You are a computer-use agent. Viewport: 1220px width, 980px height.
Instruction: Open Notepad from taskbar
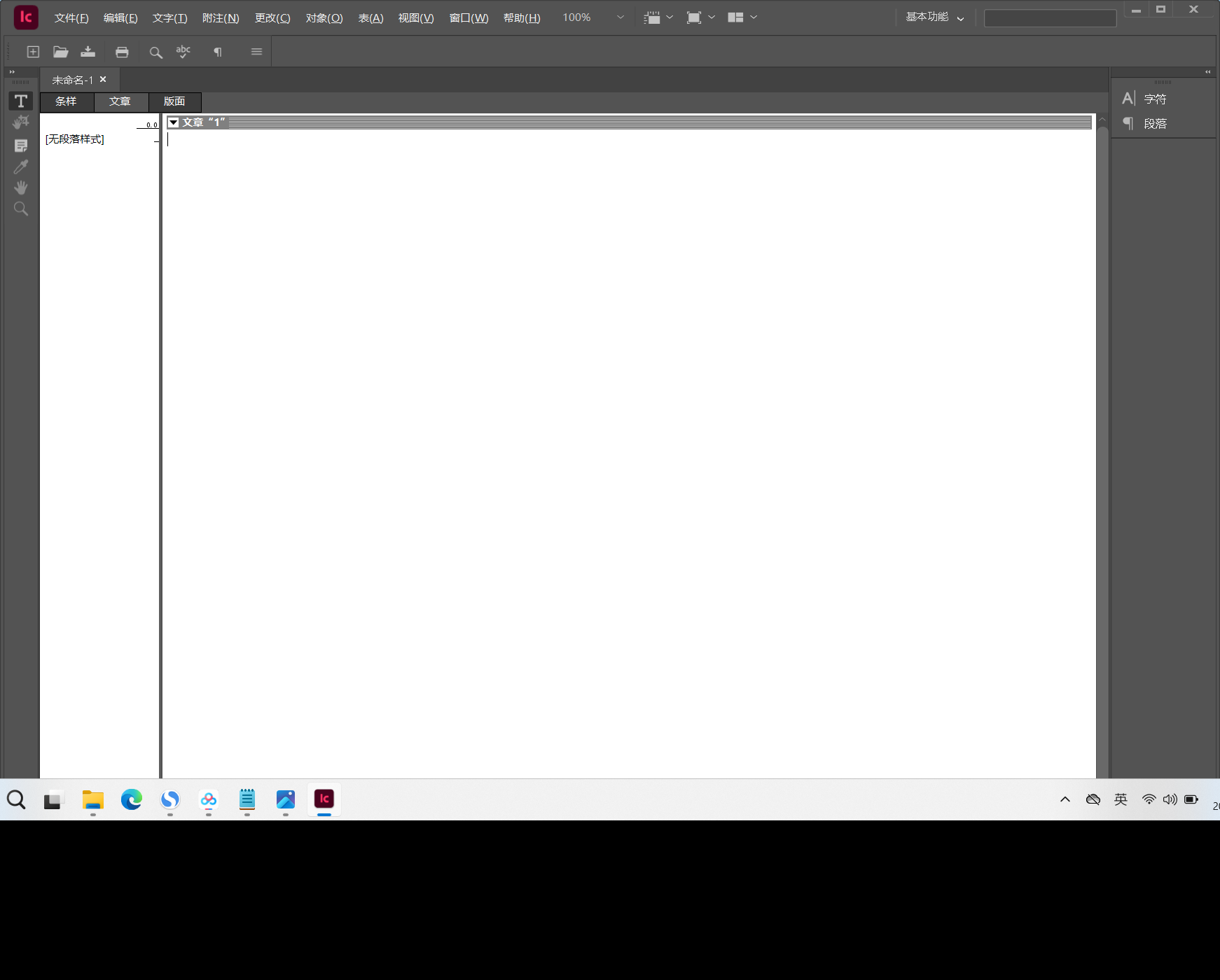point(247,799)
